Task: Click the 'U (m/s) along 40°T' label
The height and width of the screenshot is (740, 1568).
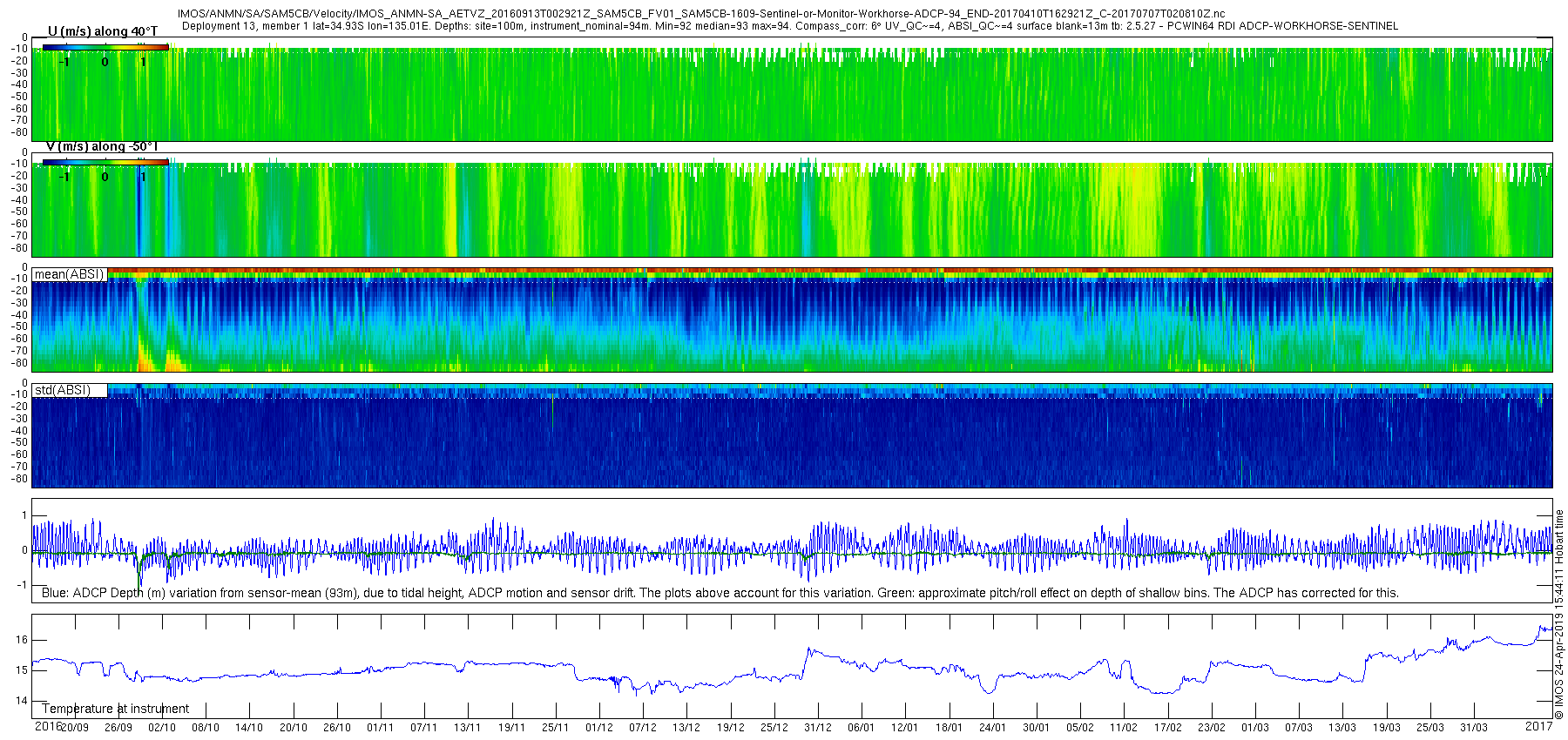Action: pos(103,31)
